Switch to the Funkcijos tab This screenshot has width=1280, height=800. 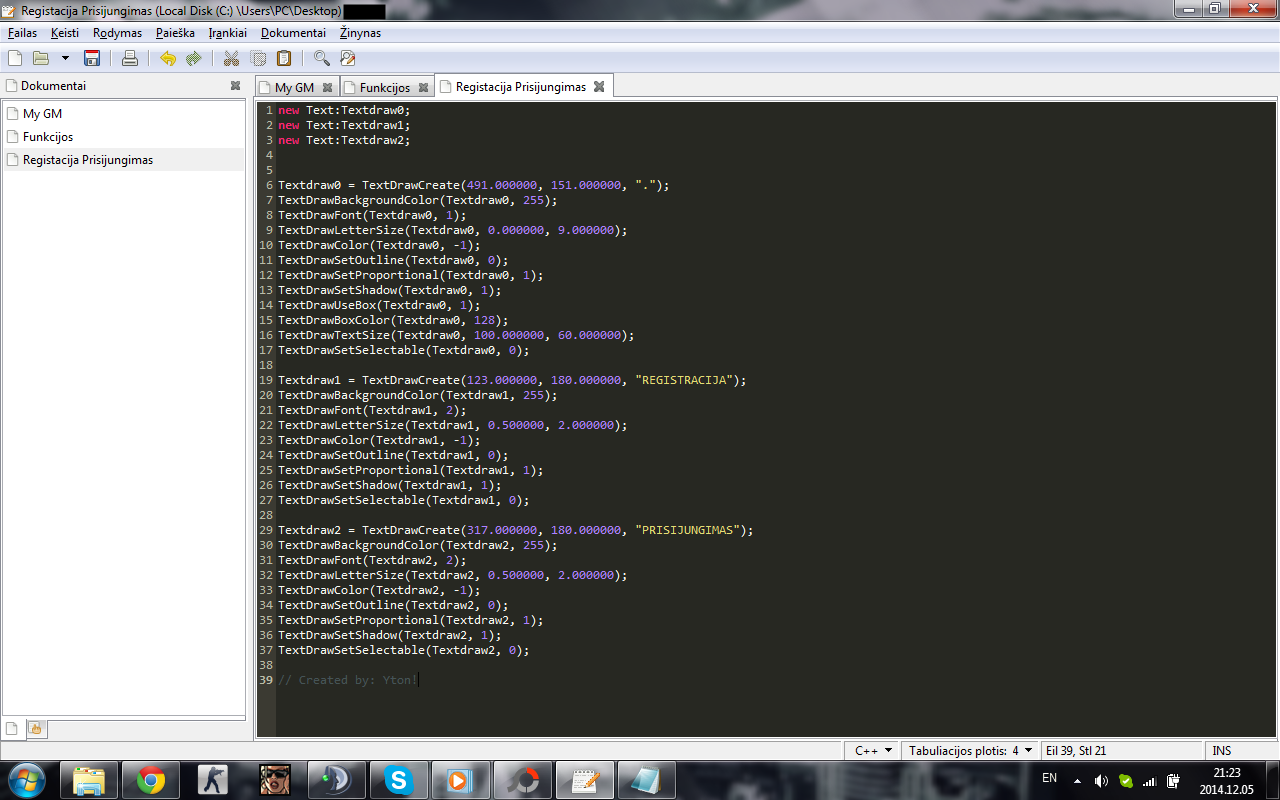click(385, 87)
